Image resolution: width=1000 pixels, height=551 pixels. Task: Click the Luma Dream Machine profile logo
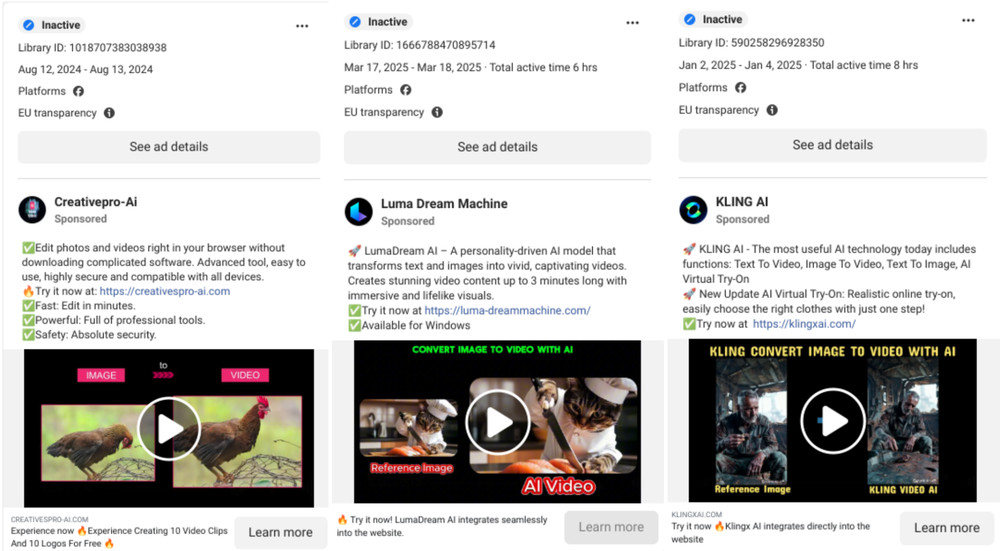pos(358,211)
